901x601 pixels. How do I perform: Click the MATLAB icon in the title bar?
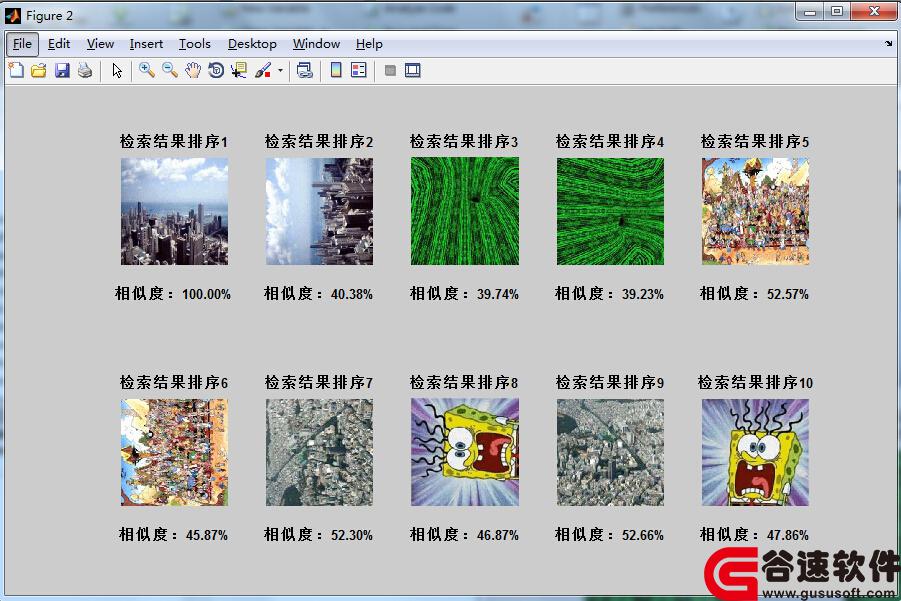tap(13, 16)
